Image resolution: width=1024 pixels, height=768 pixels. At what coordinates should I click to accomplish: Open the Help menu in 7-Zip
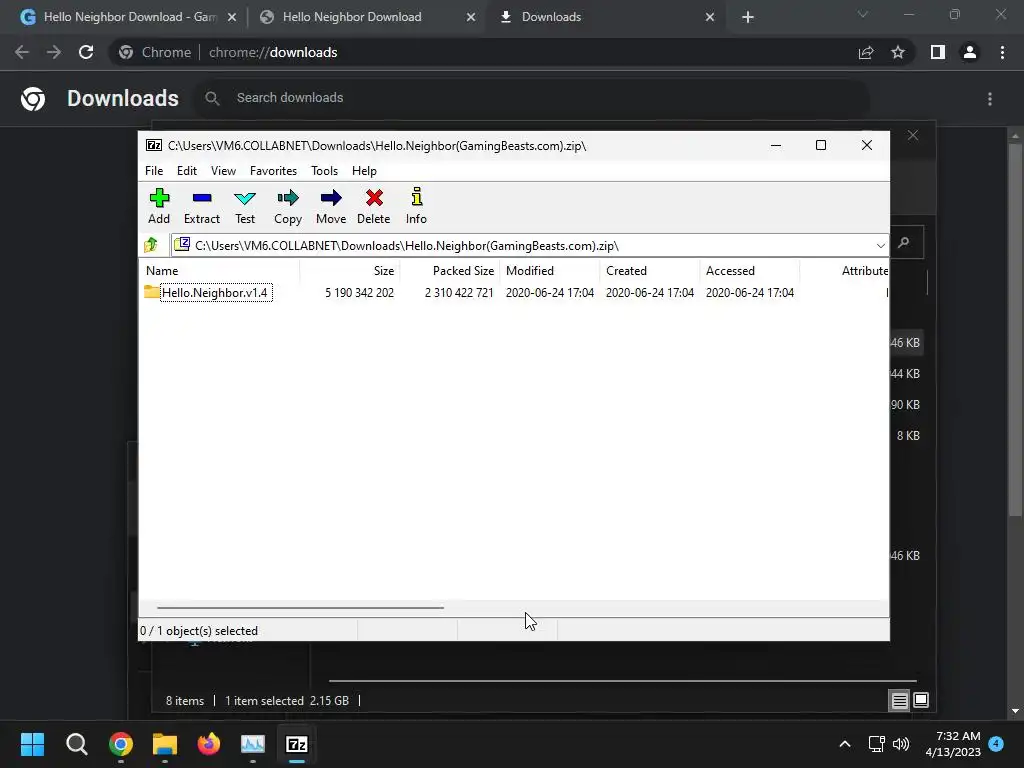point(364,170)
